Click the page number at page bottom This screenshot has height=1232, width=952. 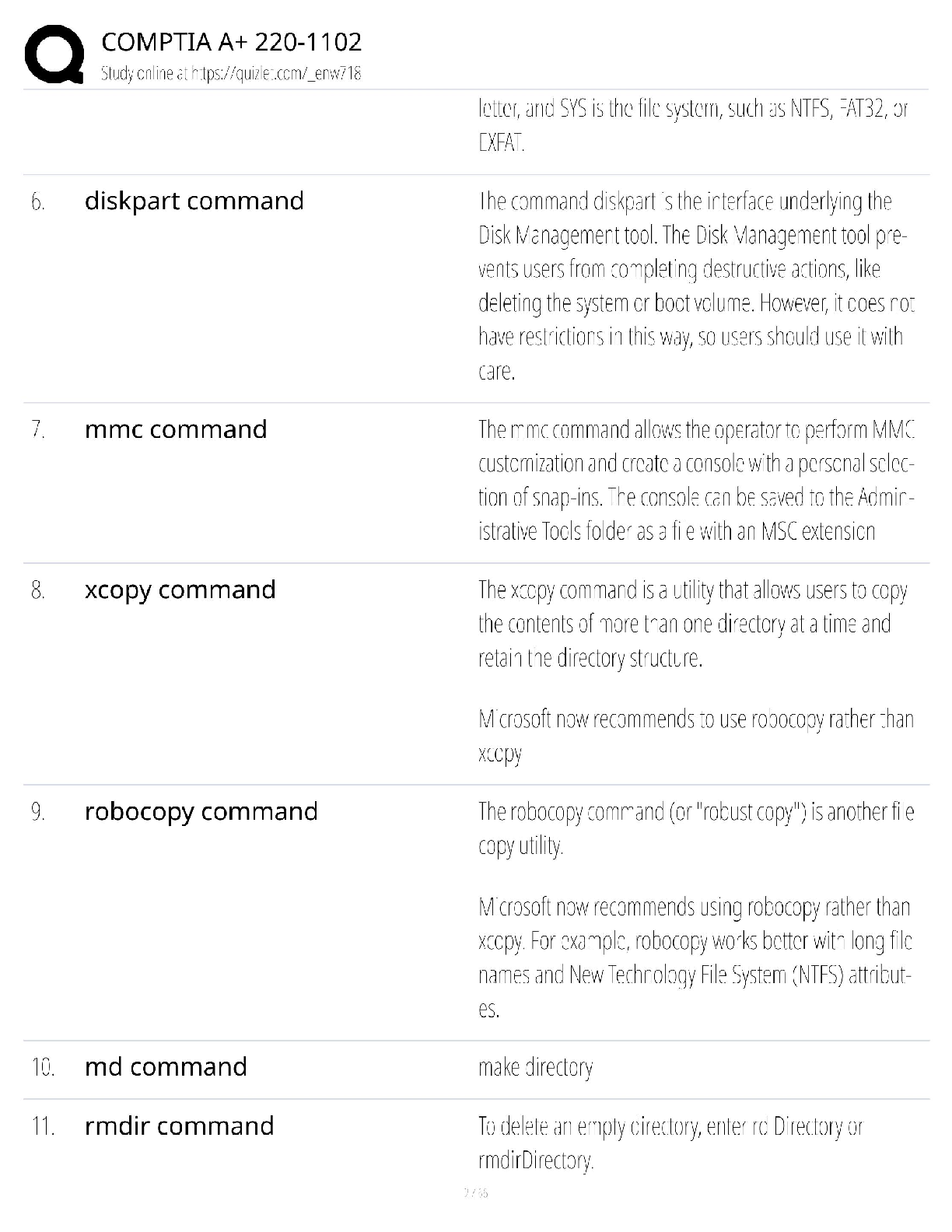[x=475, y=1192]
